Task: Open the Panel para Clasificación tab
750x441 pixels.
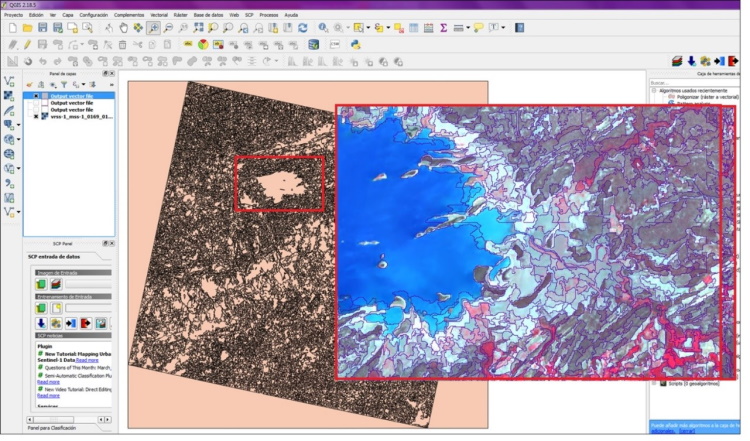Action: click(50, 428)
